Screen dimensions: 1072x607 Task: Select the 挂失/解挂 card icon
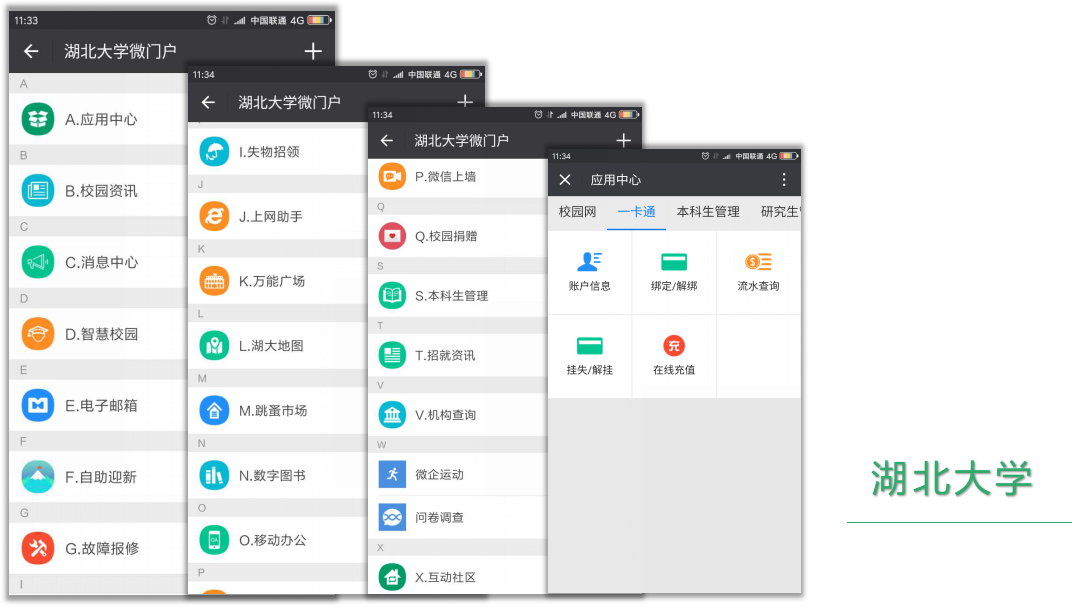[589, 346]
